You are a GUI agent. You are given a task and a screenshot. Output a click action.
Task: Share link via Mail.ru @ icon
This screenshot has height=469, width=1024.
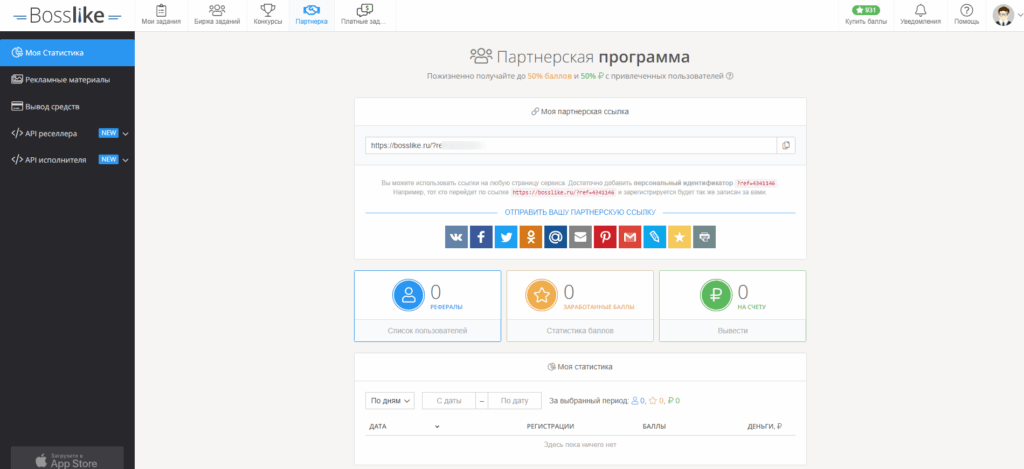556,237
